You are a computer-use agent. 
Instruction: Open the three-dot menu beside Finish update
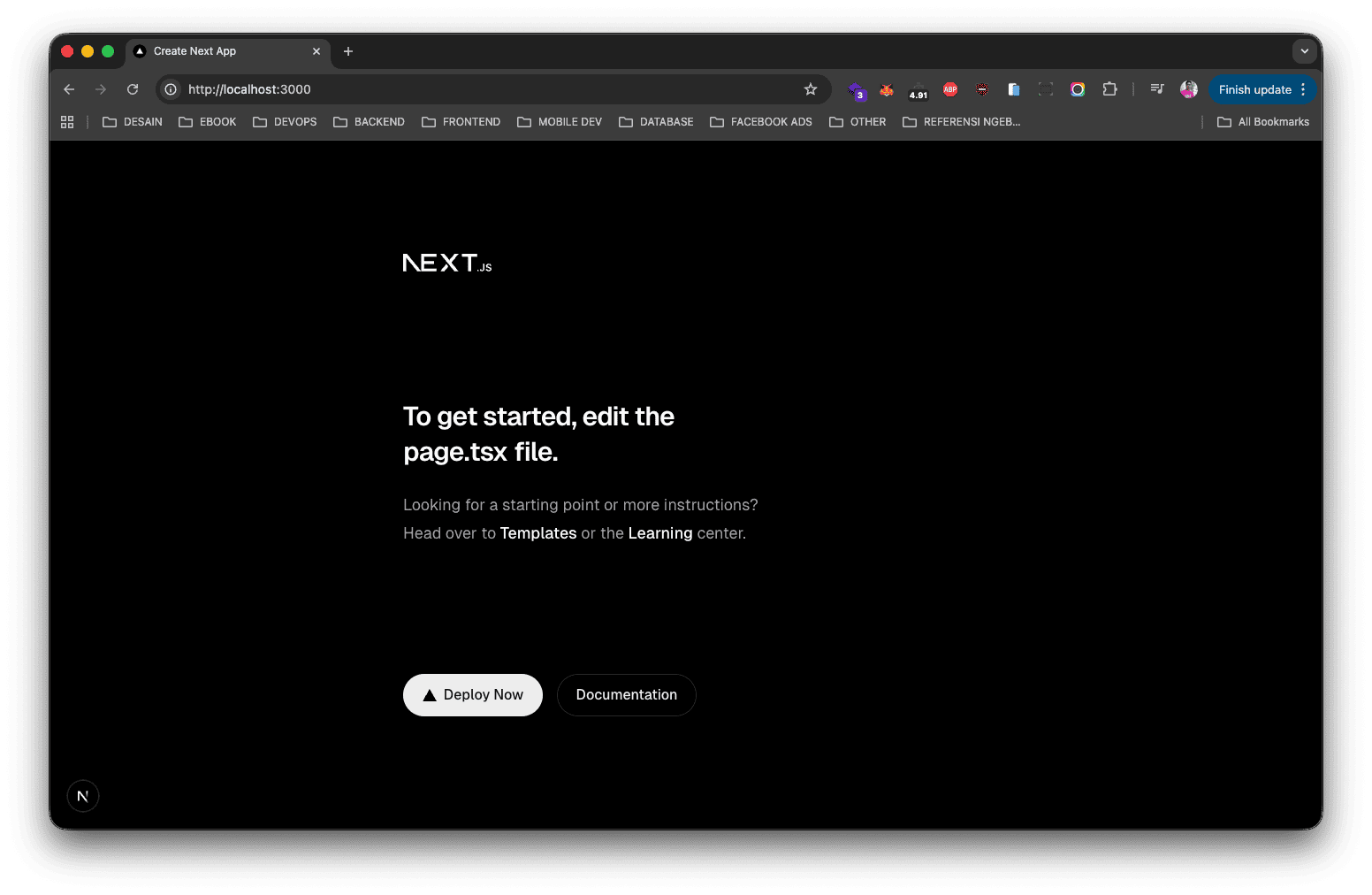point(1302,89)
